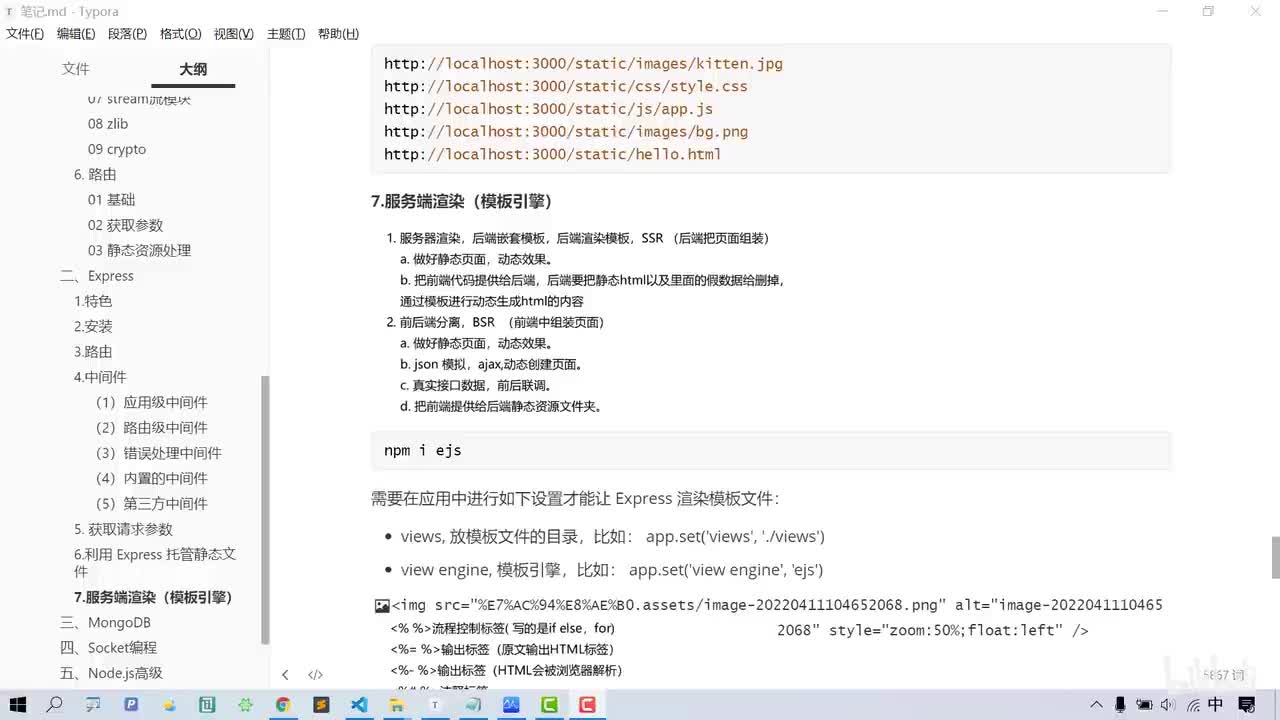The height and width of the screenshot is (720, 1280).
Task: Open the 编辑(E) menu
Action: point(76,34)
